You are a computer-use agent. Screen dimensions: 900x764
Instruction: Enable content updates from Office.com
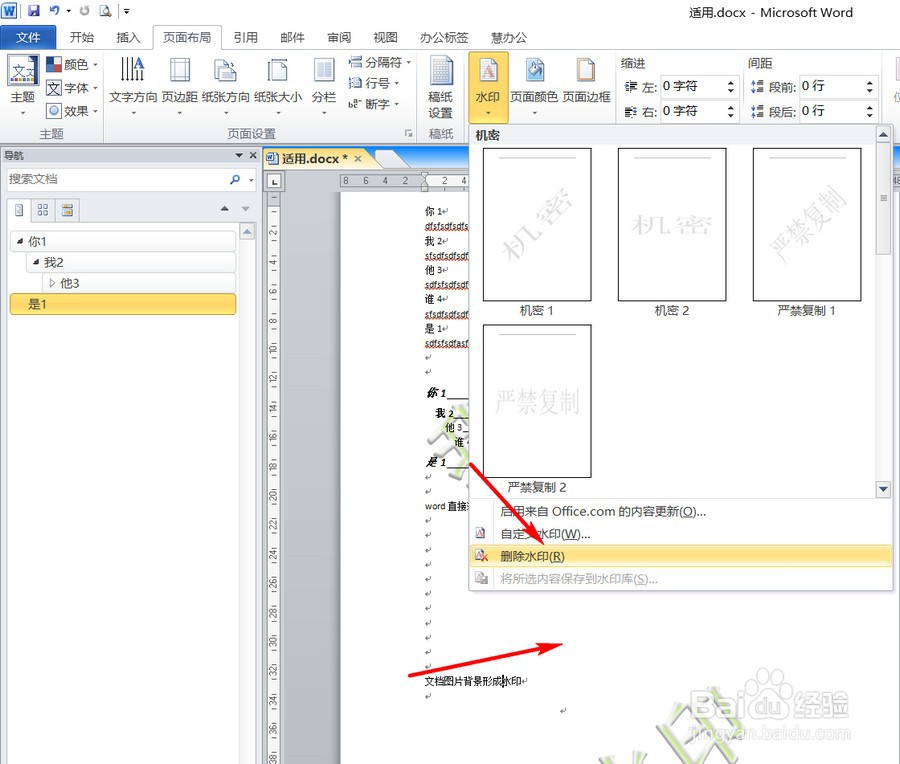click(x=681, y=511)
